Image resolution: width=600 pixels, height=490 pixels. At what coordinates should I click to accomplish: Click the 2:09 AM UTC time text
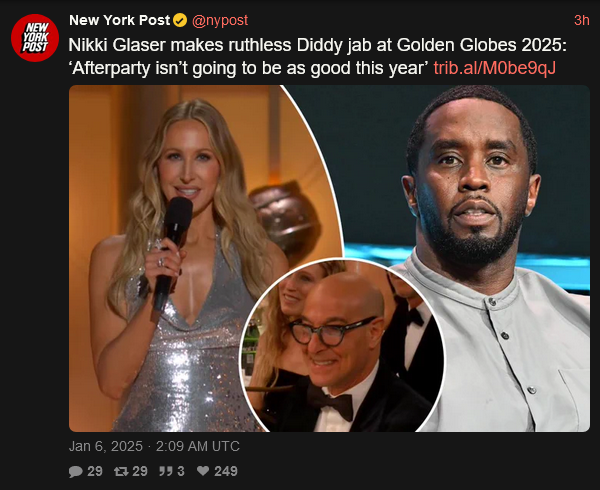(x=197, y=446)
